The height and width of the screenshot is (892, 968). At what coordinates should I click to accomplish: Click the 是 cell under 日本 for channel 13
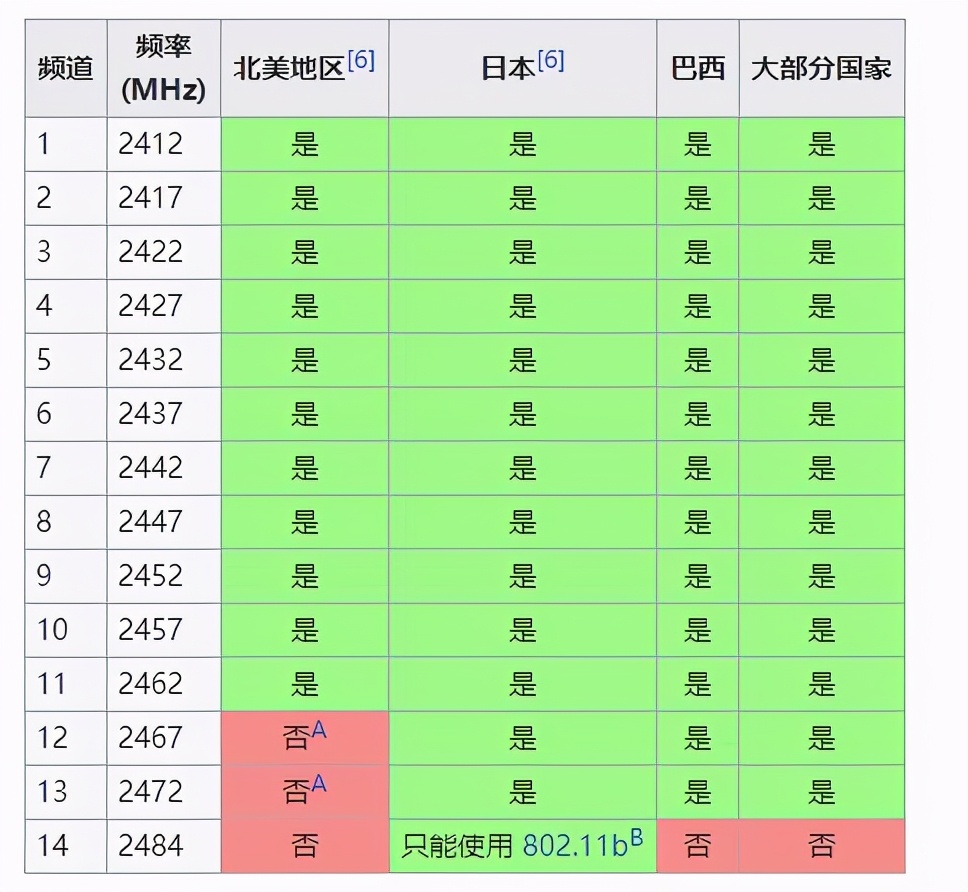coord(522,791)
